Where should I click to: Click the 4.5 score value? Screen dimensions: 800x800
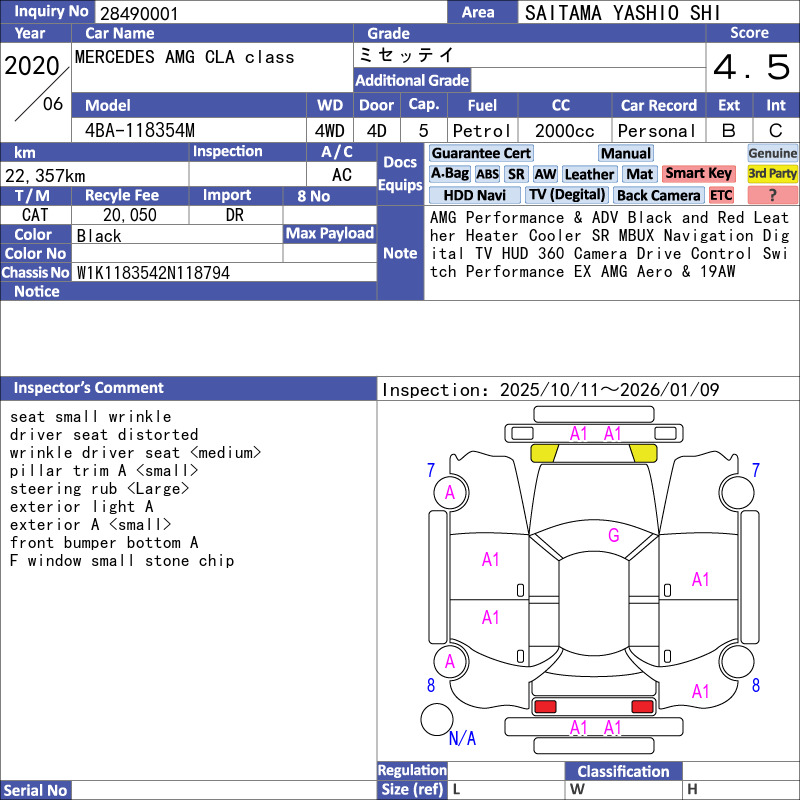pyautogui.click(x=751, y=68)
